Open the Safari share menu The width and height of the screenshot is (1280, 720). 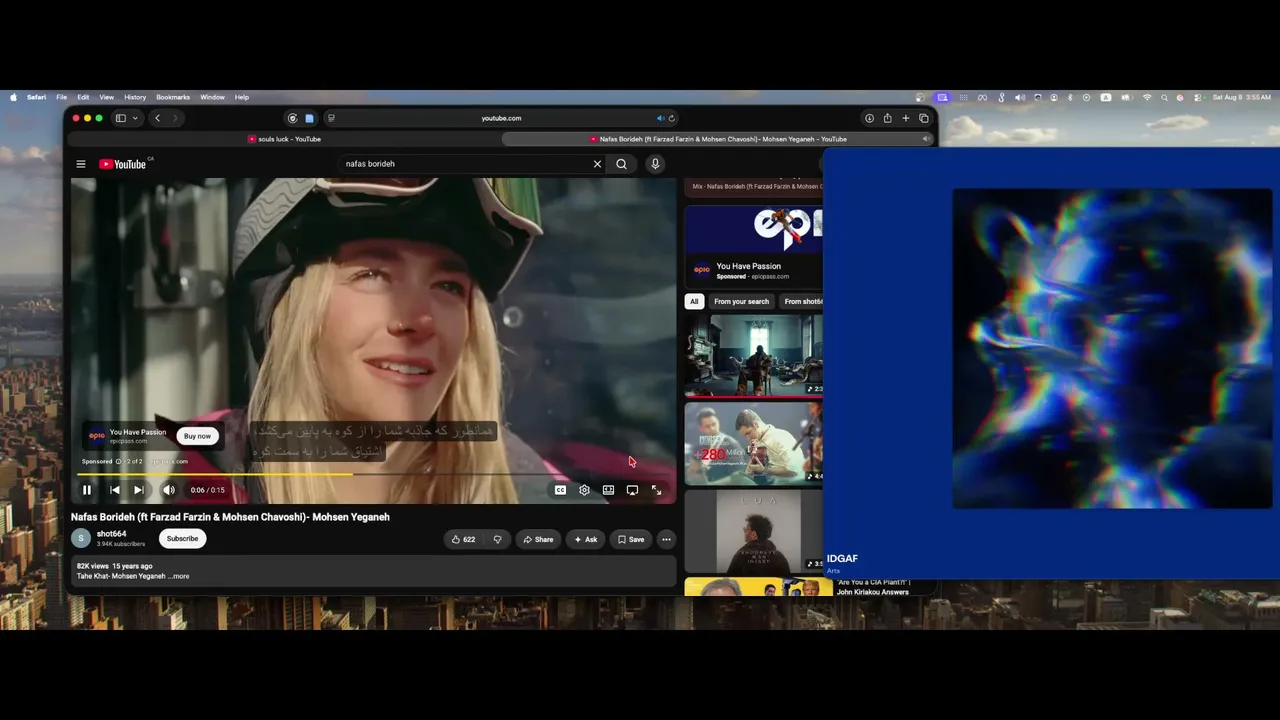click(887, 118)
